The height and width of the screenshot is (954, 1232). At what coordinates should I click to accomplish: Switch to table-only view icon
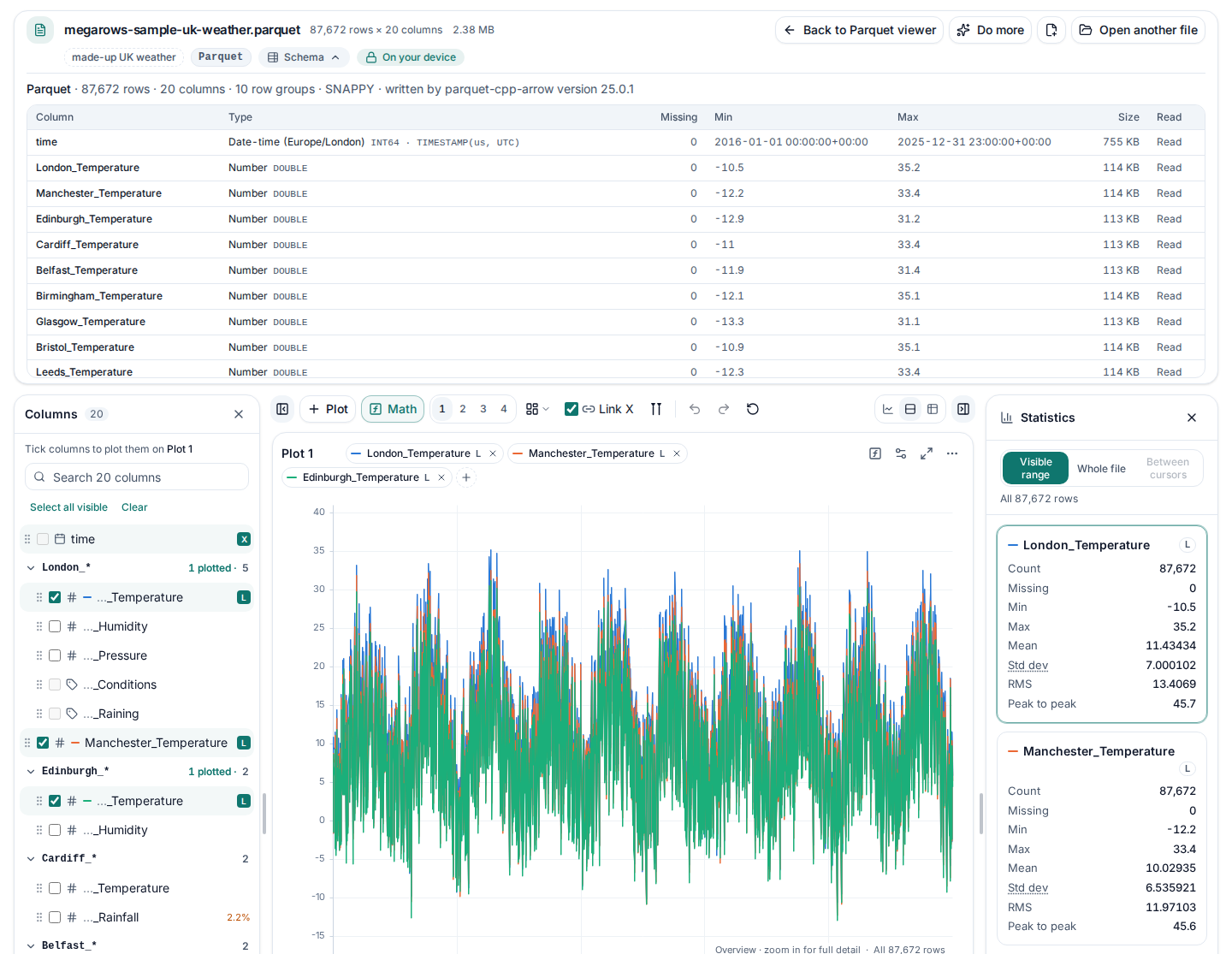933,409
